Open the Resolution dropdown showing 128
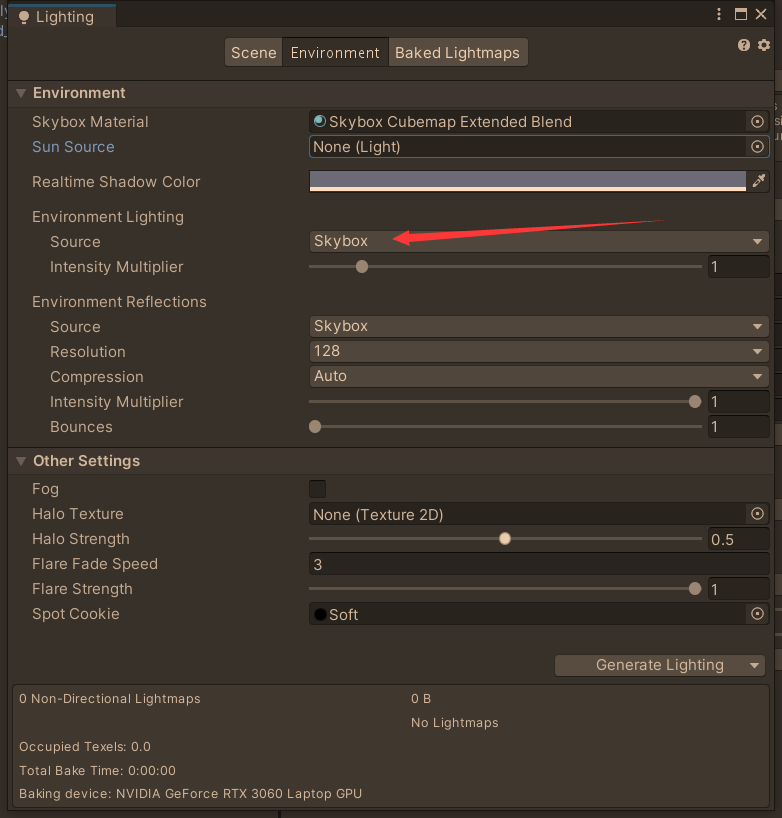The height and width of the screenshot is (818, 782). click(x=540, y=350)
